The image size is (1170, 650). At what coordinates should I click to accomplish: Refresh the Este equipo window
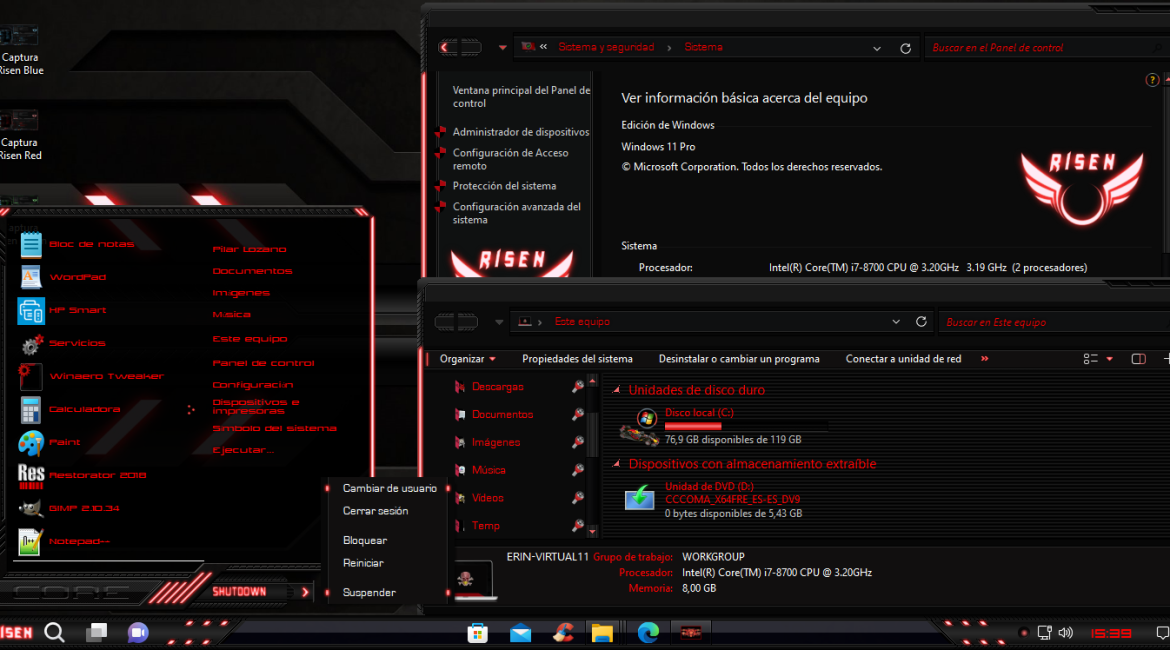point(921,322)
